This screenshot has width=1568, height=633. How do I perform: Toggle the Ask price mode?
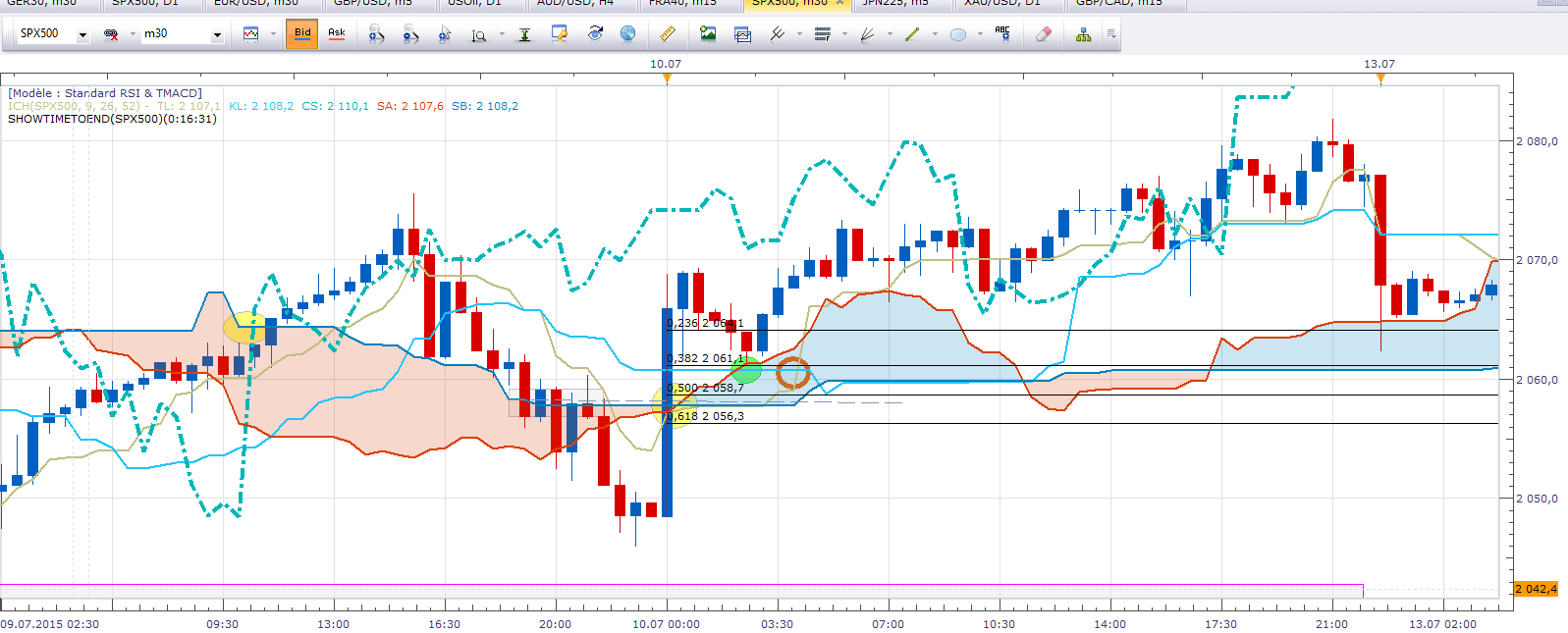click(337, 34)
